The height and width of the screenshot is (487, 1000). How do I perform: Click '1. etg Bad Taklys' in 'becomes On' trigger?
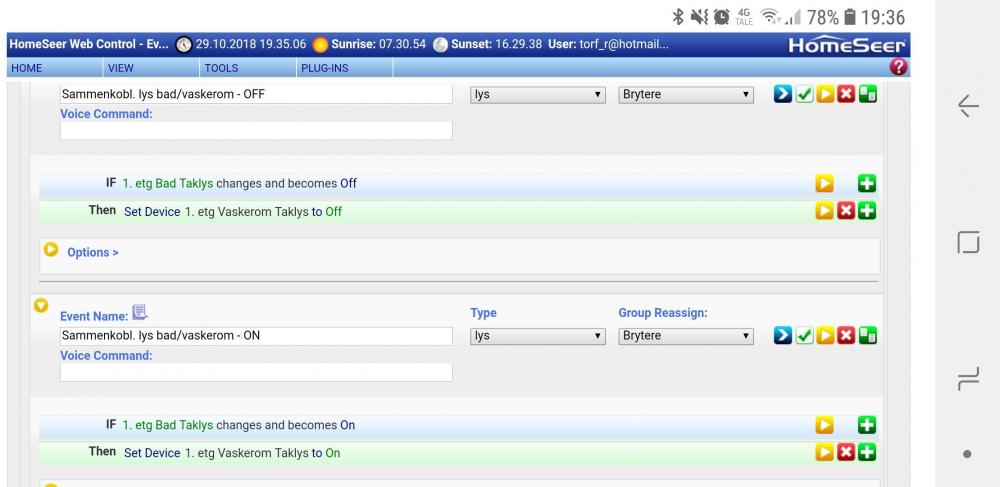(x=168, y=425)
